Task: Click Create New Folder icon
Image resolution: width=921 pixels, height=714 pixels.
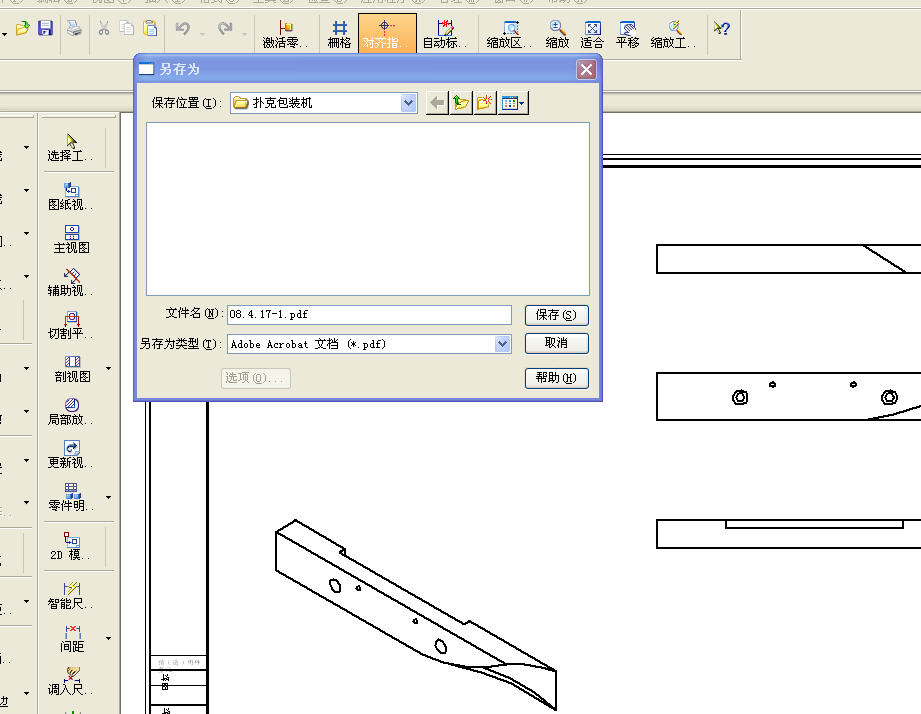Action: point(485,103)
